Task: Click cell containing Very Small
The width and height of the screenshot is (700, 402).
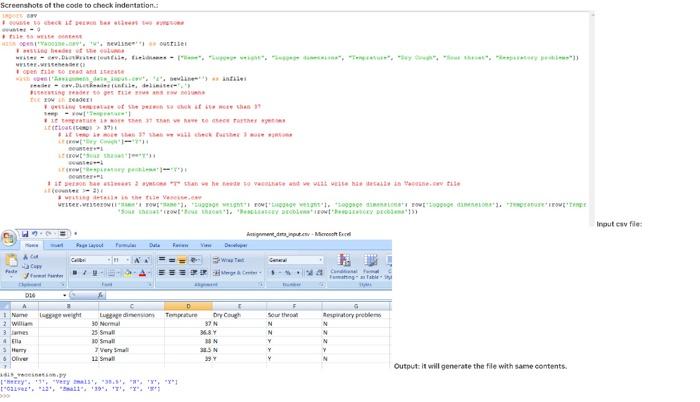Action: (131, 350)
